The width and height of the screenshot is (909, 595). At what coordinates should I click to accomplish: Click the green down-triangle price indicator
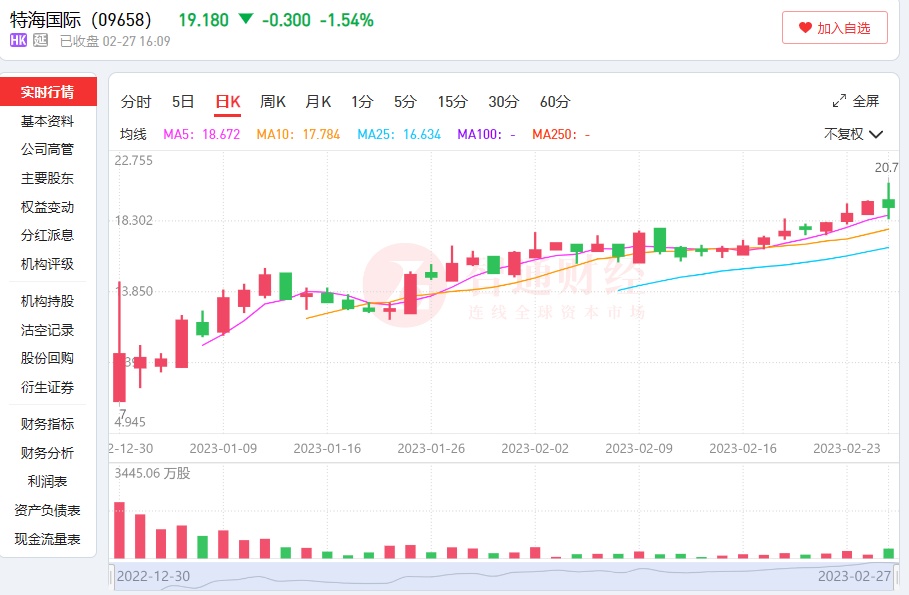coord(246,19)
